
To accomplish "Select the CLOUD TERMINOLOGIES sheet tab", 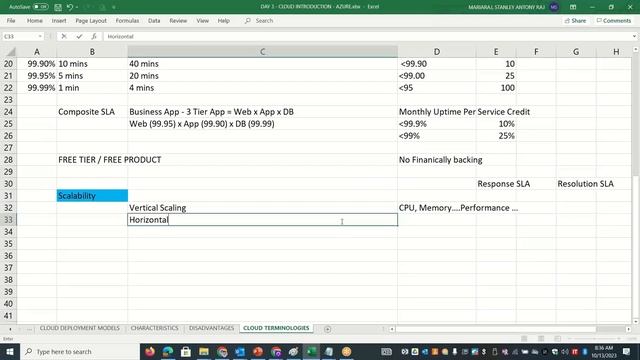I will coord(276,328).
